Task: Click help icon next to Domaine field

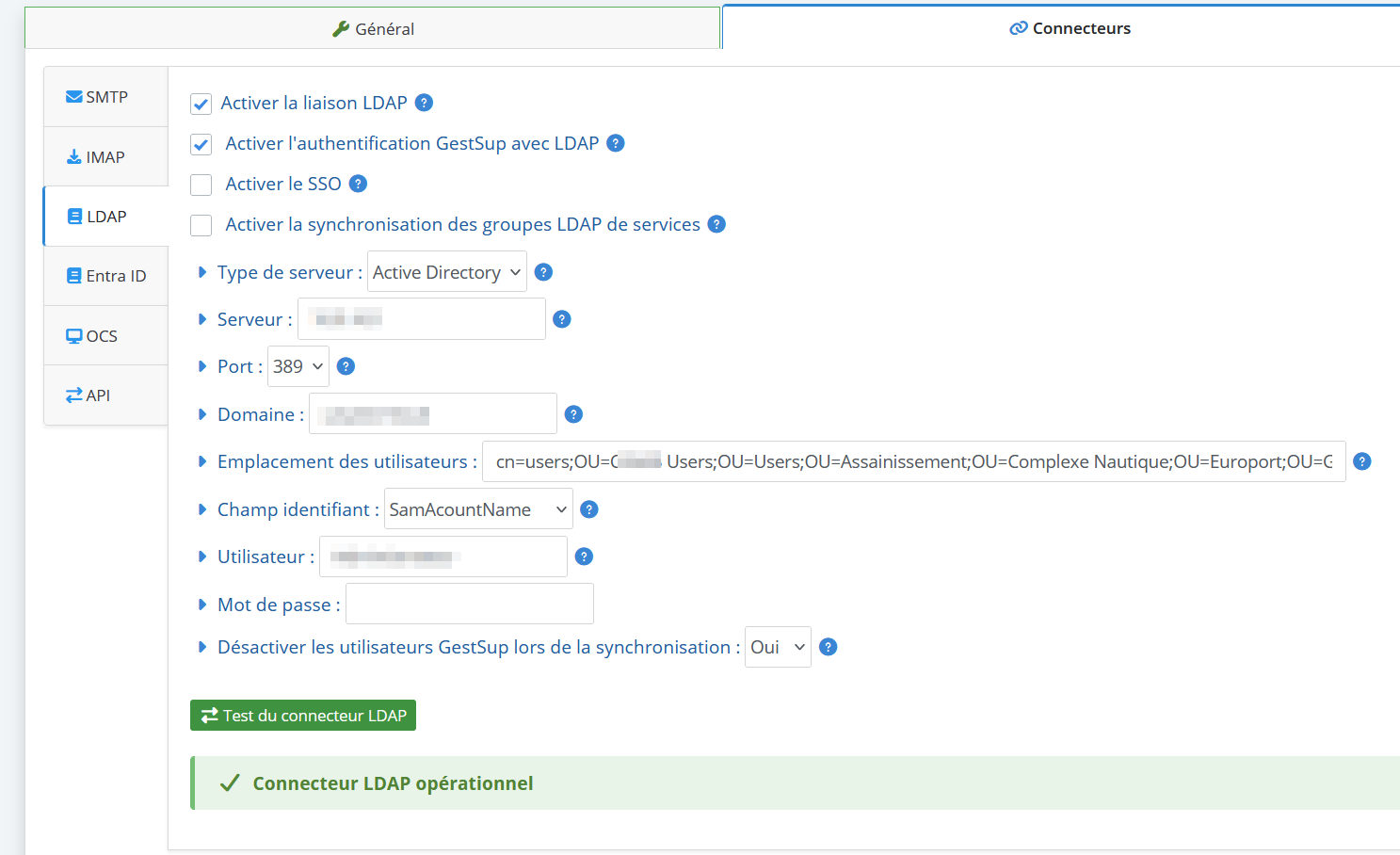Action: pos(573,414)
